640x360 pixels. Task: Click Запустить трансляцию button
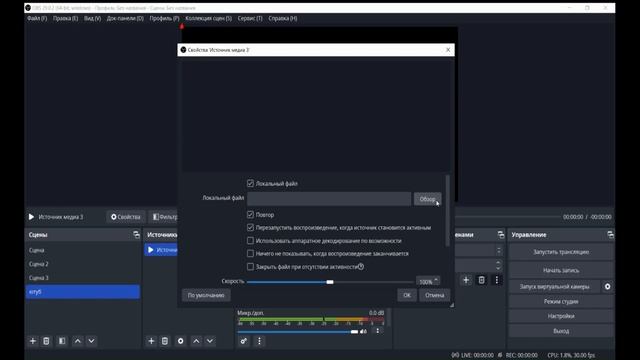click(561, 252)
